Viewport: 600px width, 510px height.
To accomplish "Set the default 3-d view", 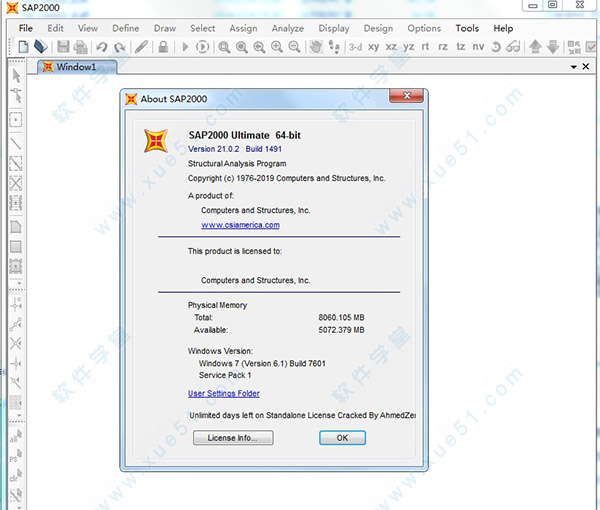I will tap(355, 47).
